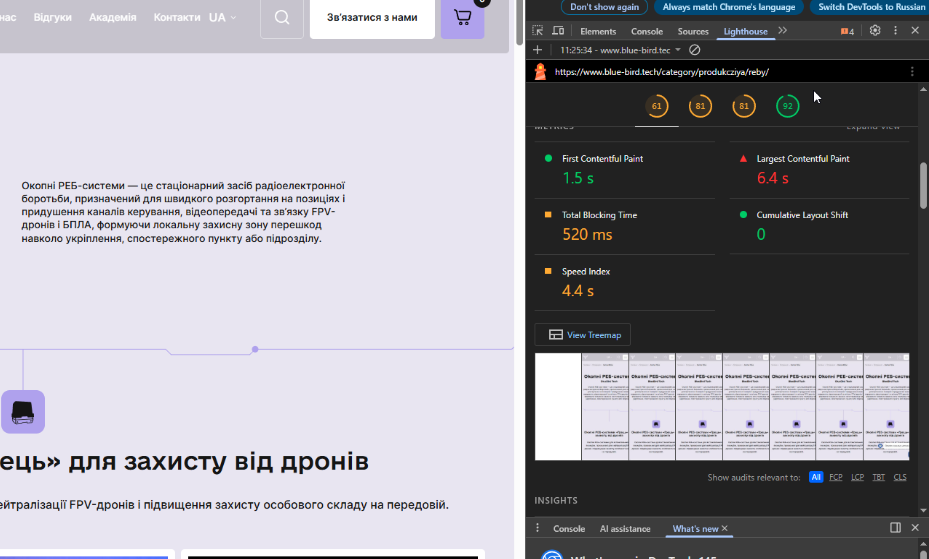Viewport: 929px width, 559px height.
Task: Select the inspect element picker icon
Action: coord(537,31)
